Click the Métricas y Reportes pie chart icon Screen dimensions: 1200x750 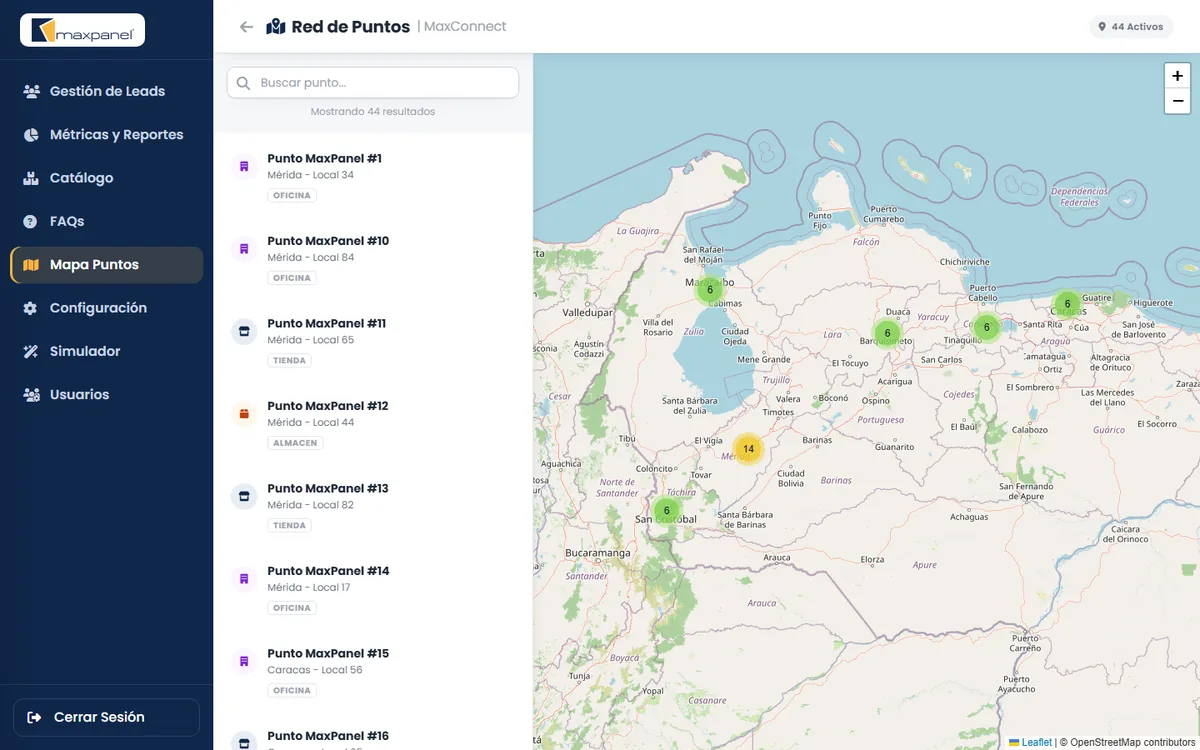(x=31, y=134)
